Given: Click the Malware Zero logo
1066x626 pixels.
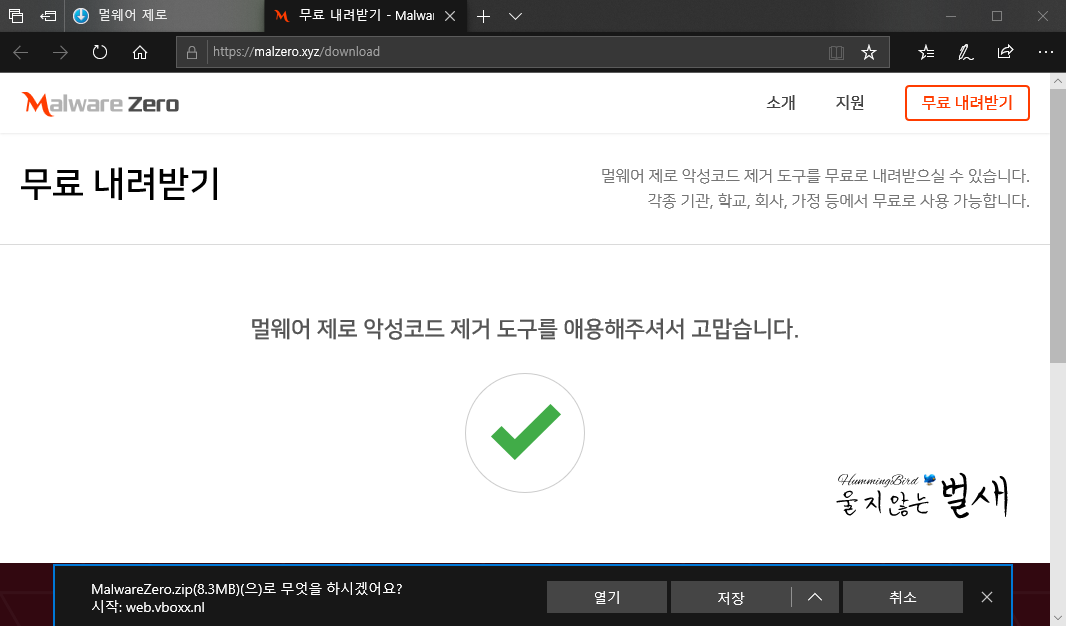Looking at the screenshot, I should click(101, 104).
